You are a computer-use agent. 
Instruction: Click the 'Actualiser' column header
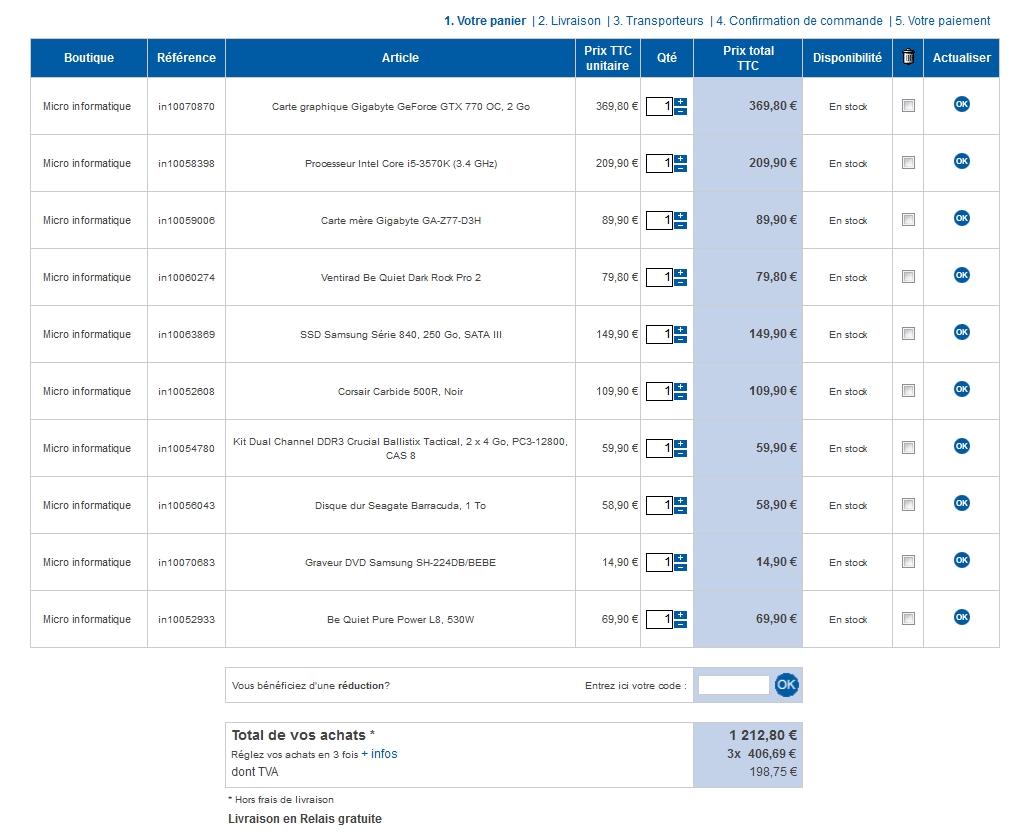pos(961,58)
